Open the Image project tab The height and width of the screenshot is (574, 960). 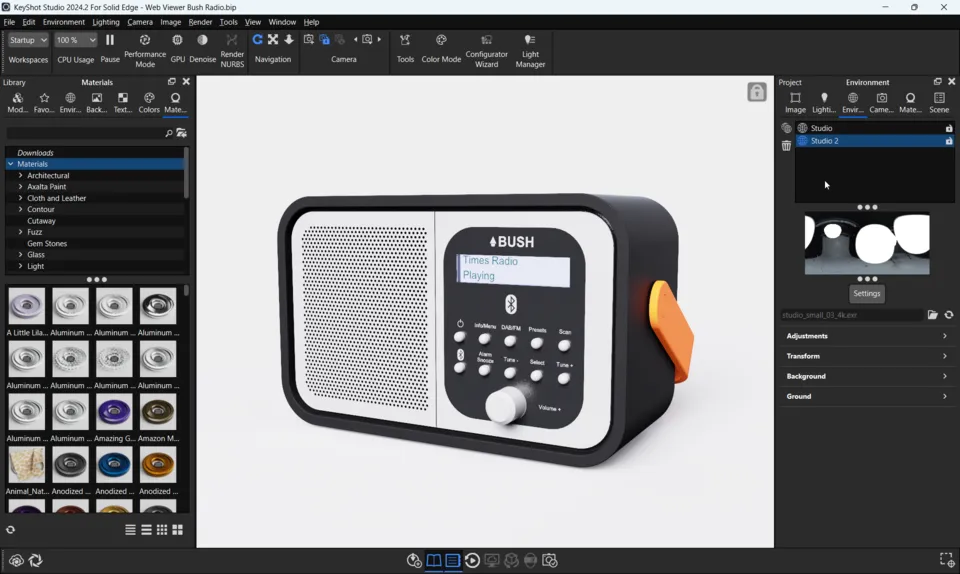(x=795, y=102)
